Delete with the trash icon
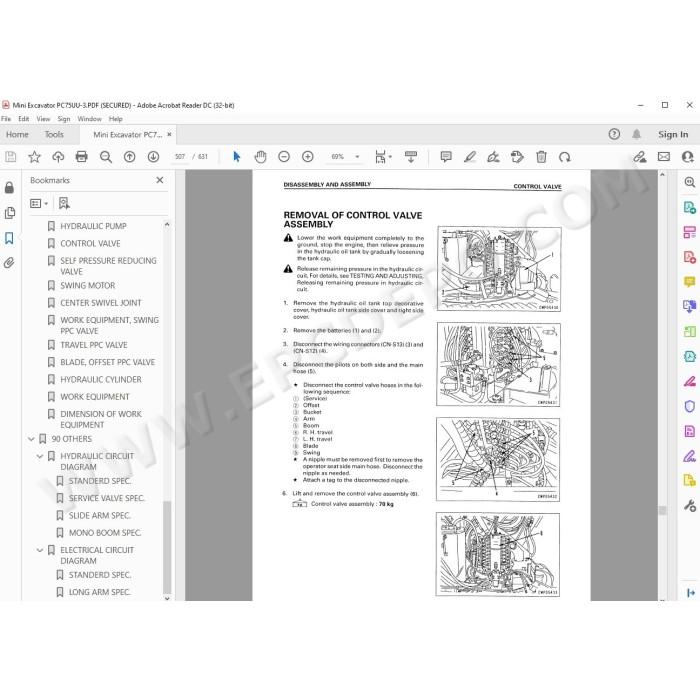Viewport: 700px width, 700px height. pos(541,157)
